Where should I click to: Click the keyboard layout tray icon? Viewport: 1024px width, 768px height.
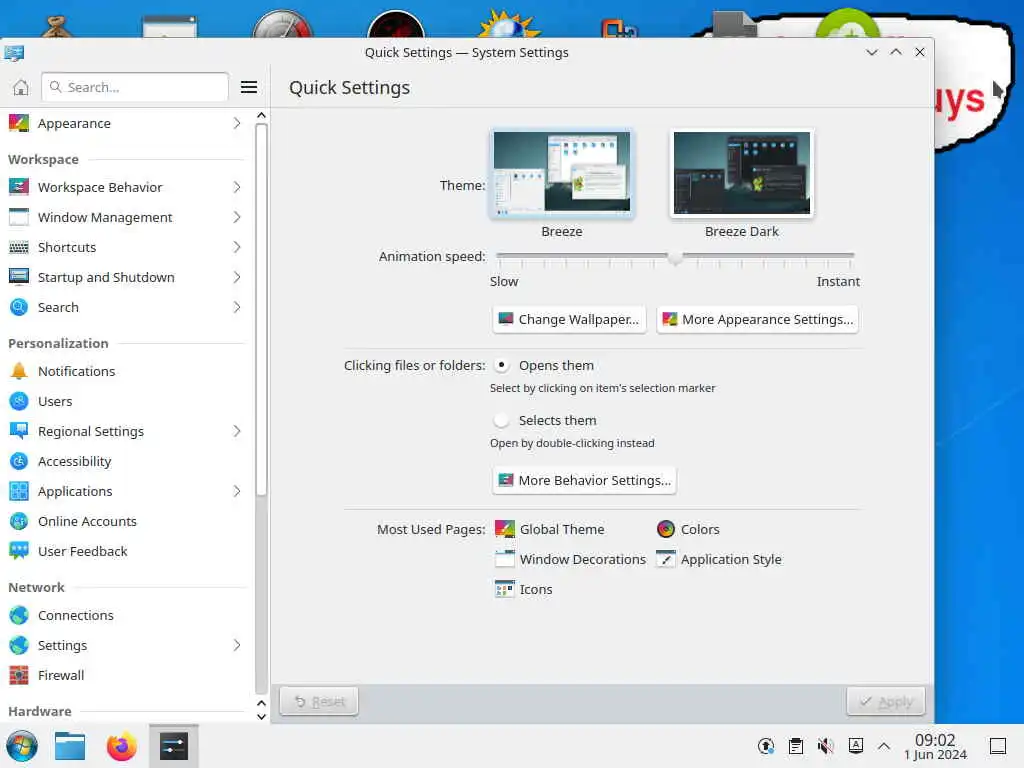856,746
